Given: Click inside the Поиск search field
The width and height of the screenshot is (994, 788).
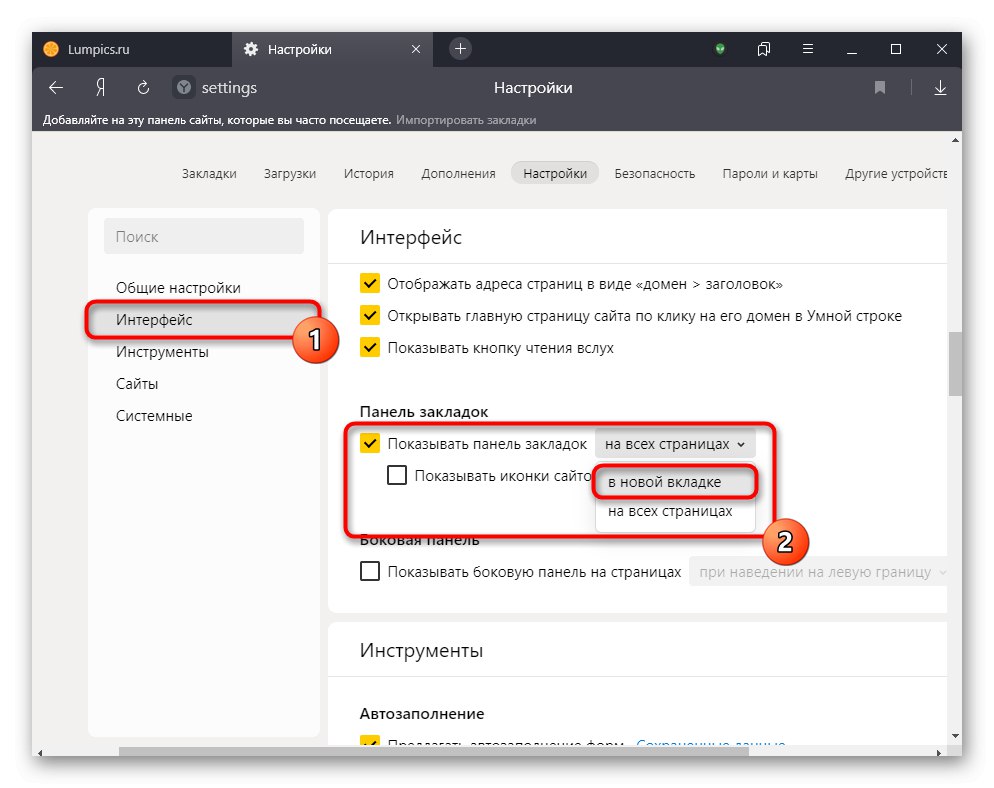Looking at the screenshot, I should (x=204, y=236).
